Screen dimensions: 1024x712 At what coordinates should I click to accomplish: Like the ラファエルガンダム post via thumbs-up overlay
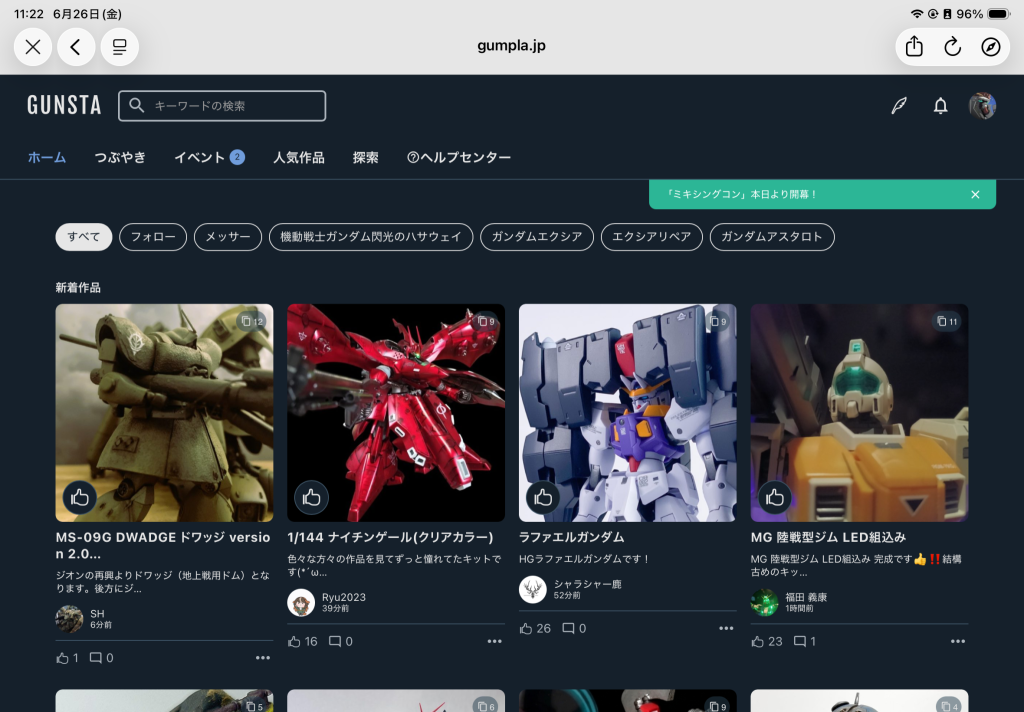(543, 498)
